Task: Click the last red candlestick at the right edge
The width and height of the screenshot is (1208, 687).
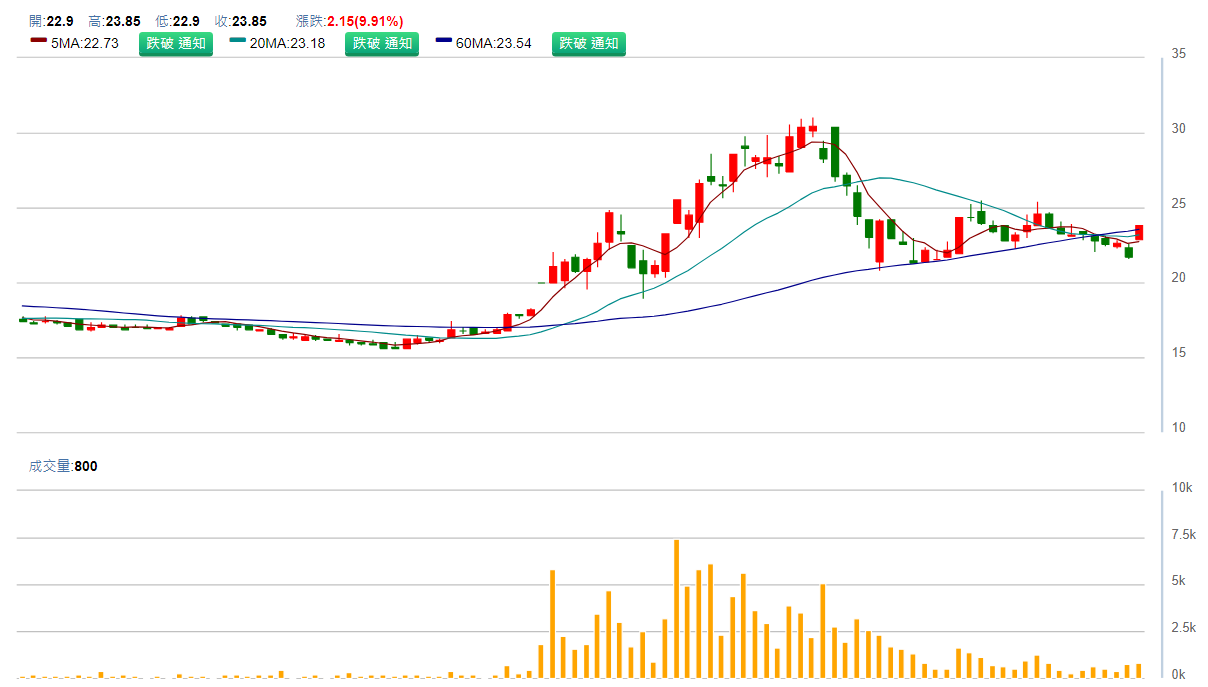Action: coord(1139,232)
